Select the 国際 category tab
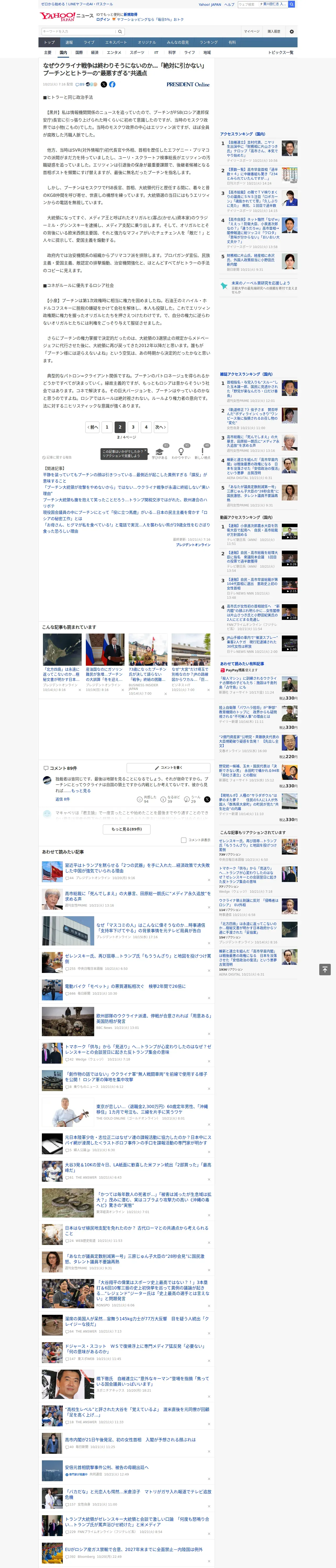Viewport: 336px width, 1568px height. [x=79, y=52]
